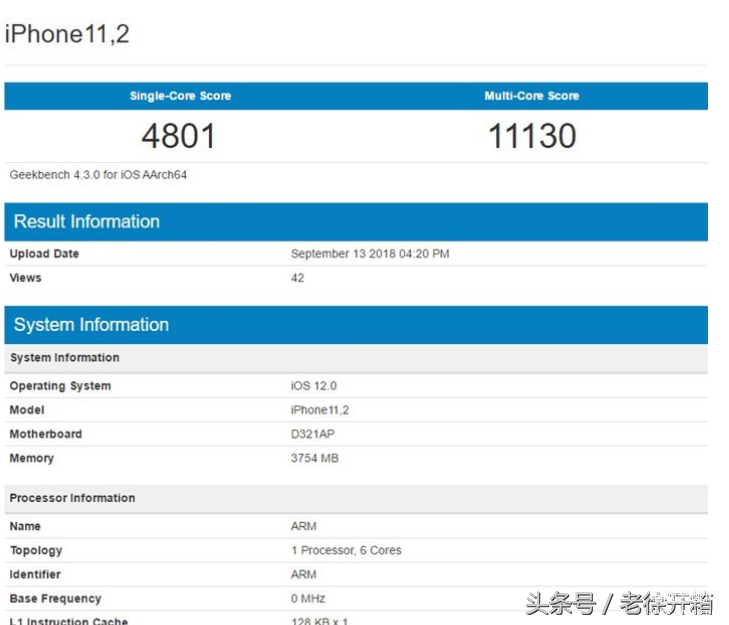Viewport: 729px width, 625px height.
Task: Select the gray System Information subheader row
Action: pyautogui.click(x=356, y=358)
